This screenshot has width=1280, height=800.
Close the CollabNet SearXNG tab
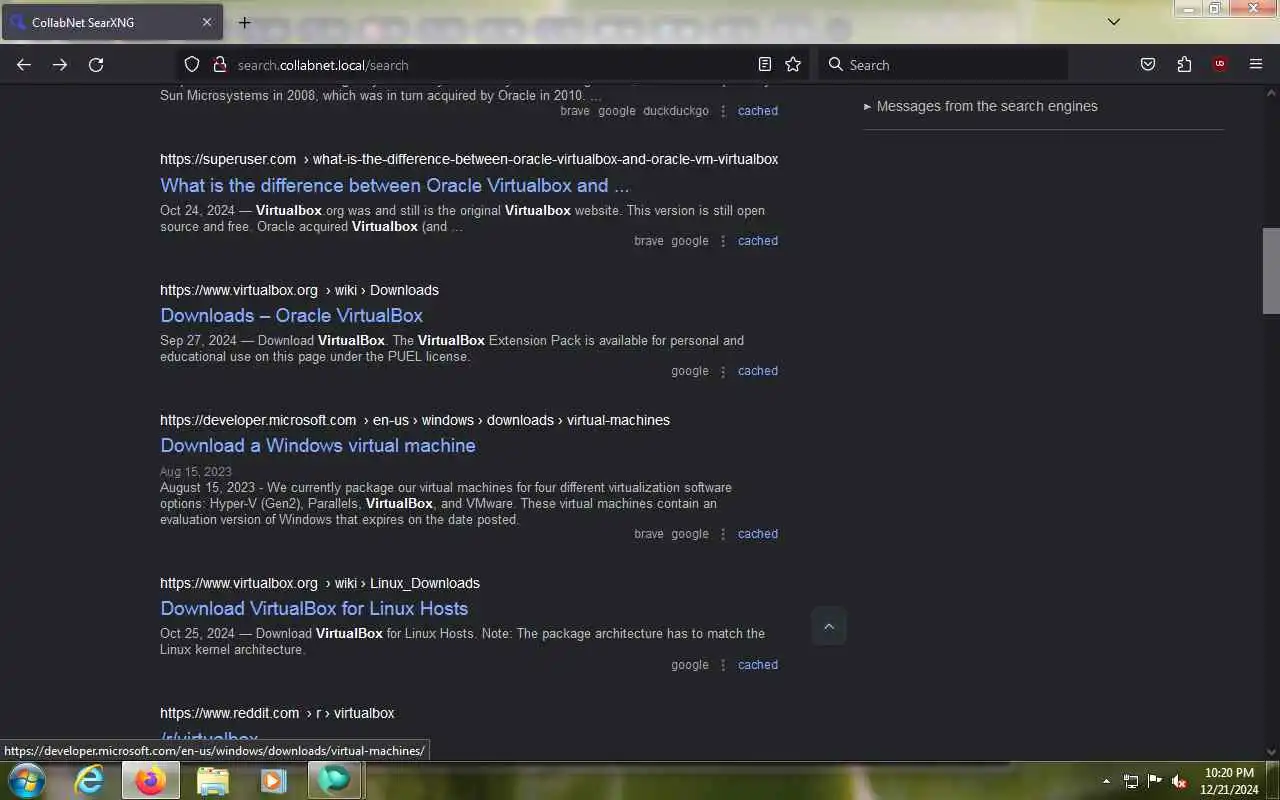207,22
